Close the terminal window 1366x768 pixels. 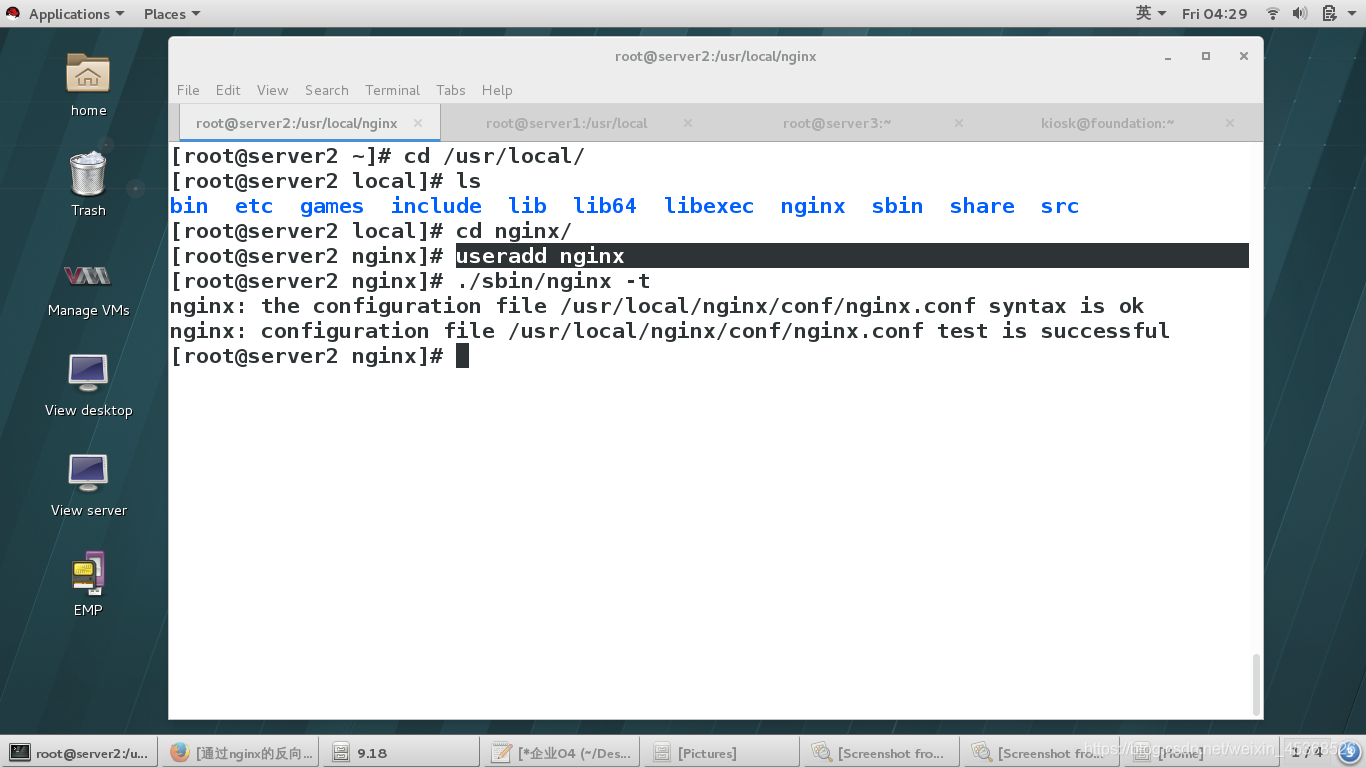tap(1243, 57)
